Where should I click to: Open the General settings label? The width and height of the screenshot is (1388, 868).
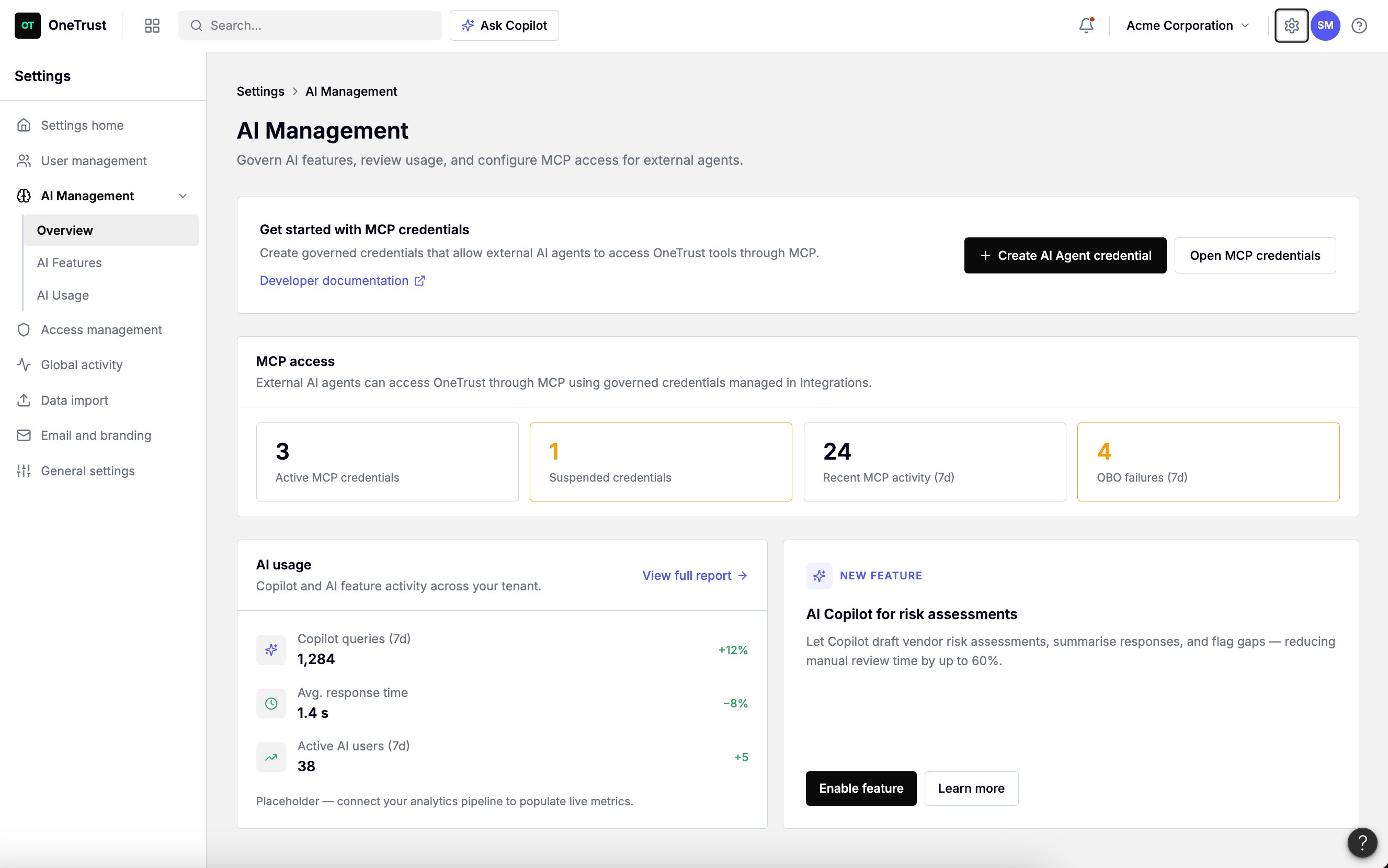tap(88, 471)
